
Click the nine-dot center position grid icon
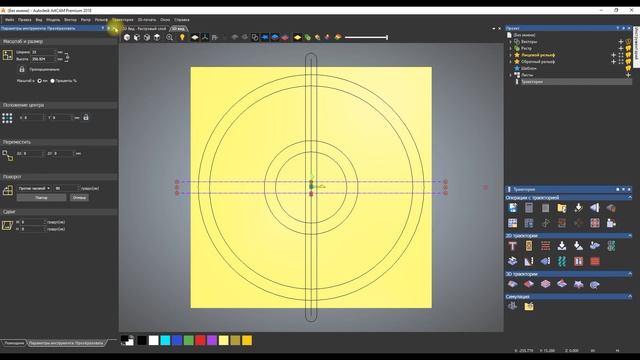pyautogui.click(x=7, y=118)
